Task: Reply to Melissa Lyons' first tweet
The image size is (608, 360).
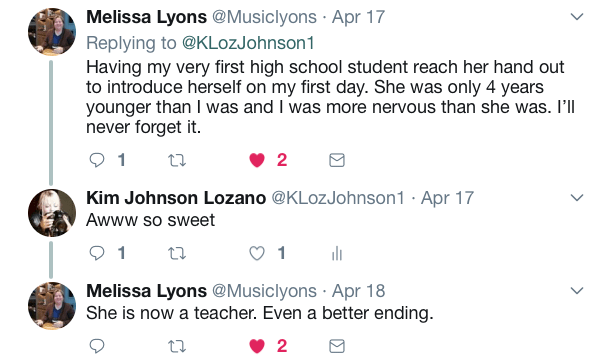Action: pyautogui.click(x=97, y=160)
